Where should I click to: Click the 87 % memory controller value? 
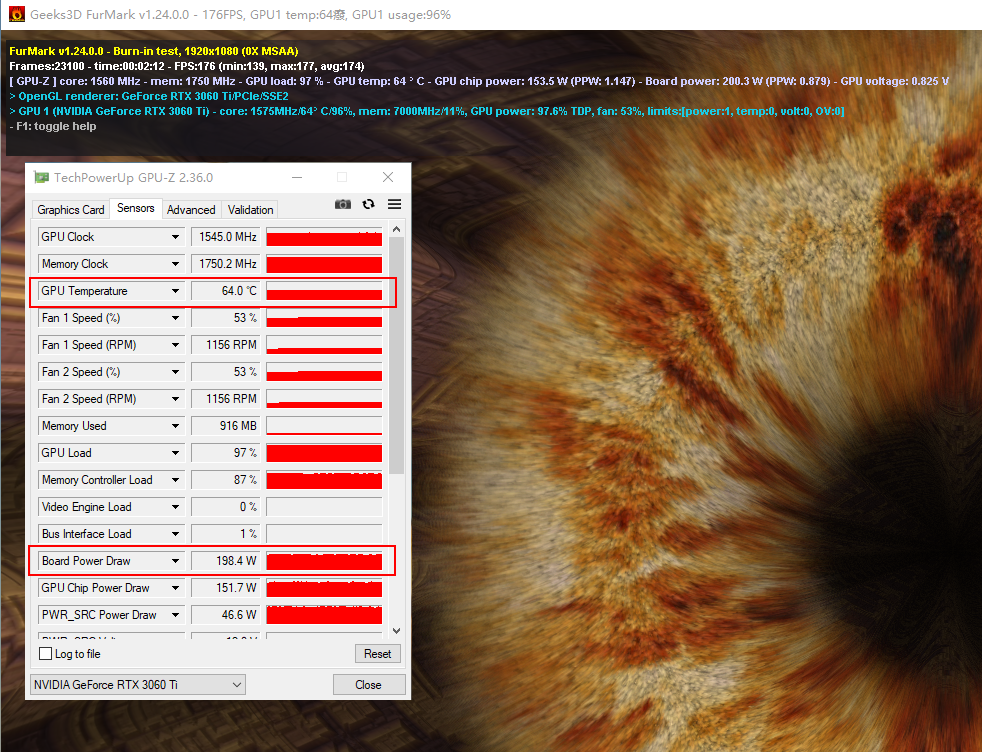click(x=225, y=480)
